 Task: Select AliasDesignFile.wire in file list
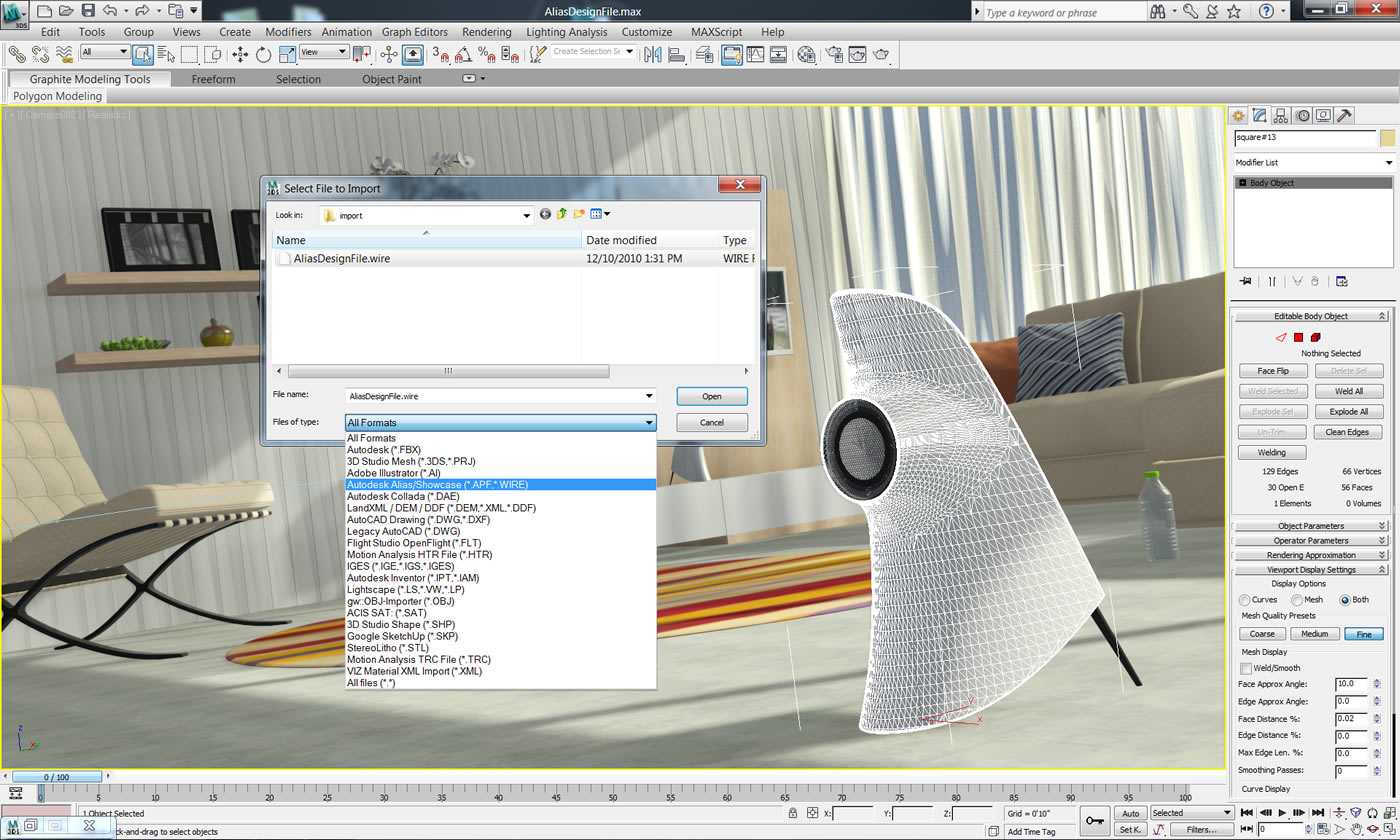tap(342, 258)
